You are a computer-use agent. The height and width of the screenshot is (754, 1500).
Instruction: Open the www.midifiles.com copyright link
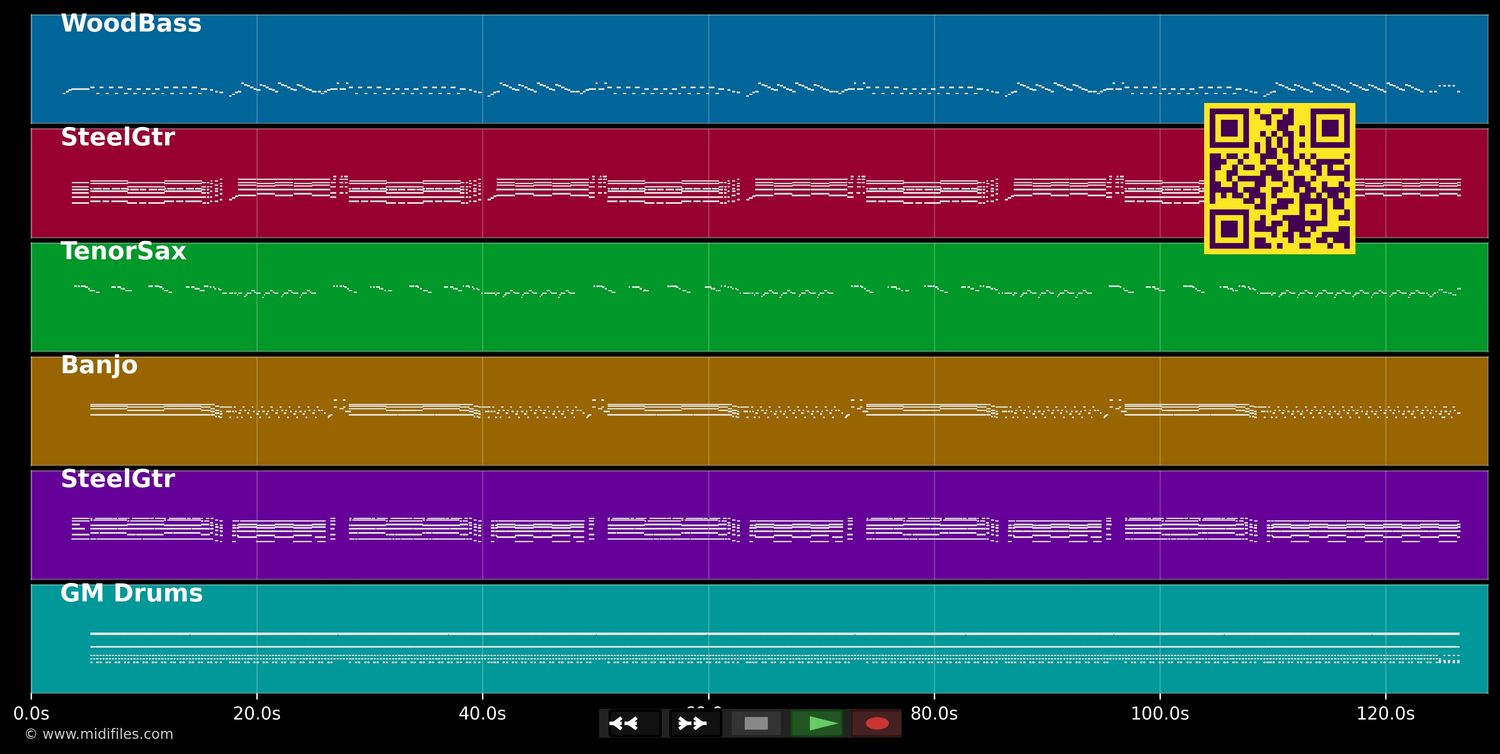[98, 734]
